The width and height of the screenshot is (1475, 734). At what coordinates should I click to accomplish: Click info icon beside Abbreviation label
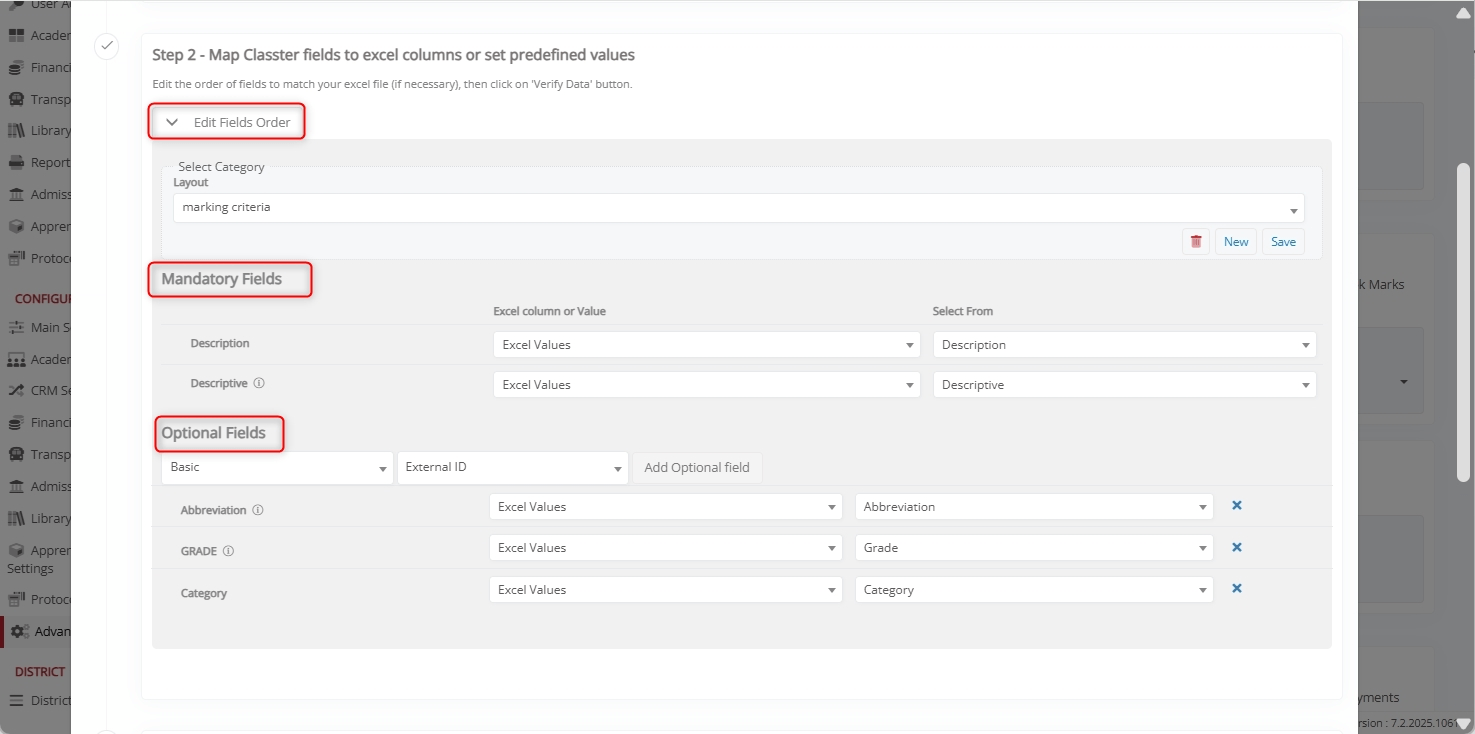click(258, 510)
